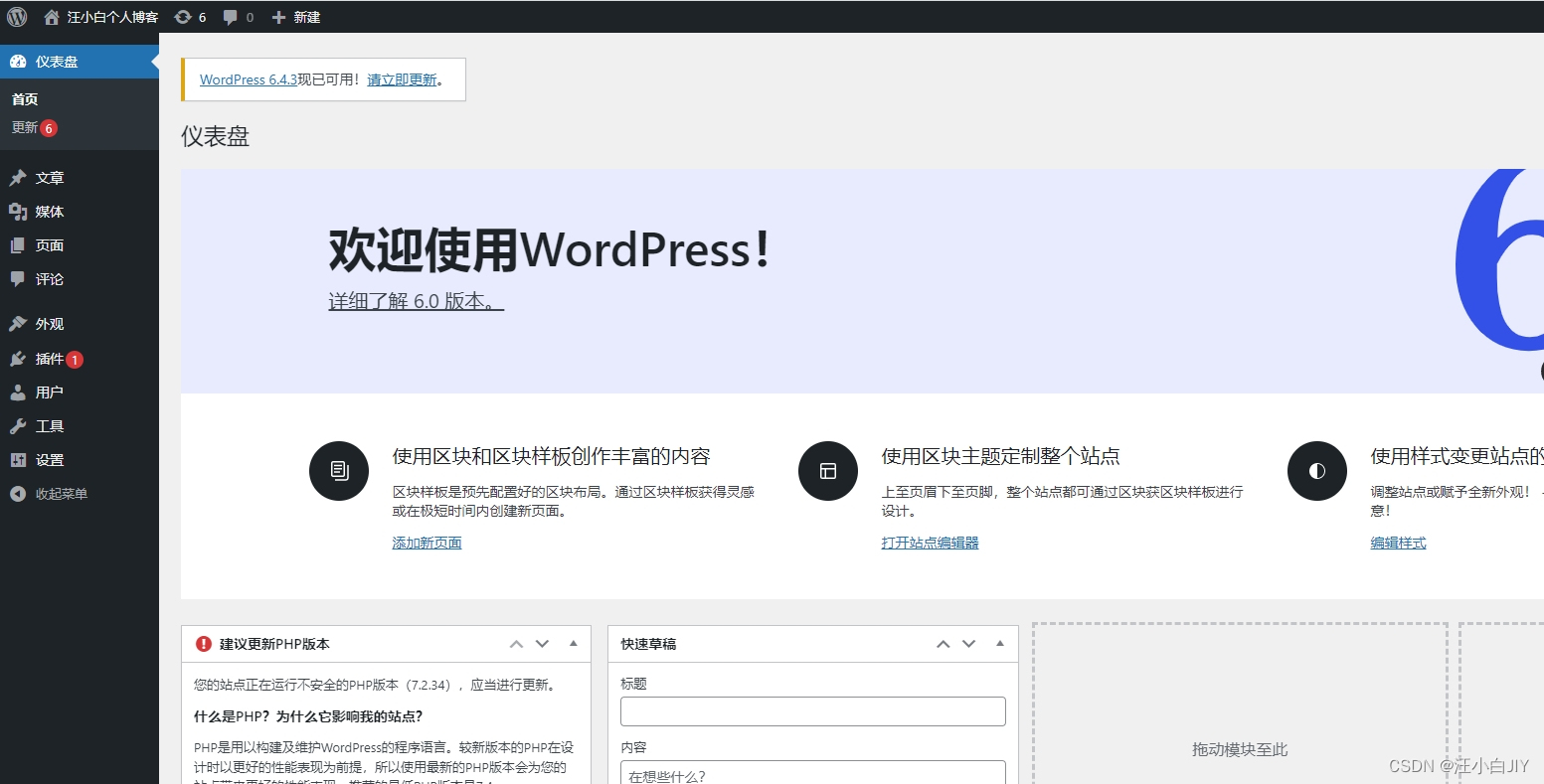Move 快速草稿 widget up
1544x784 pixels.
[943, 644]
